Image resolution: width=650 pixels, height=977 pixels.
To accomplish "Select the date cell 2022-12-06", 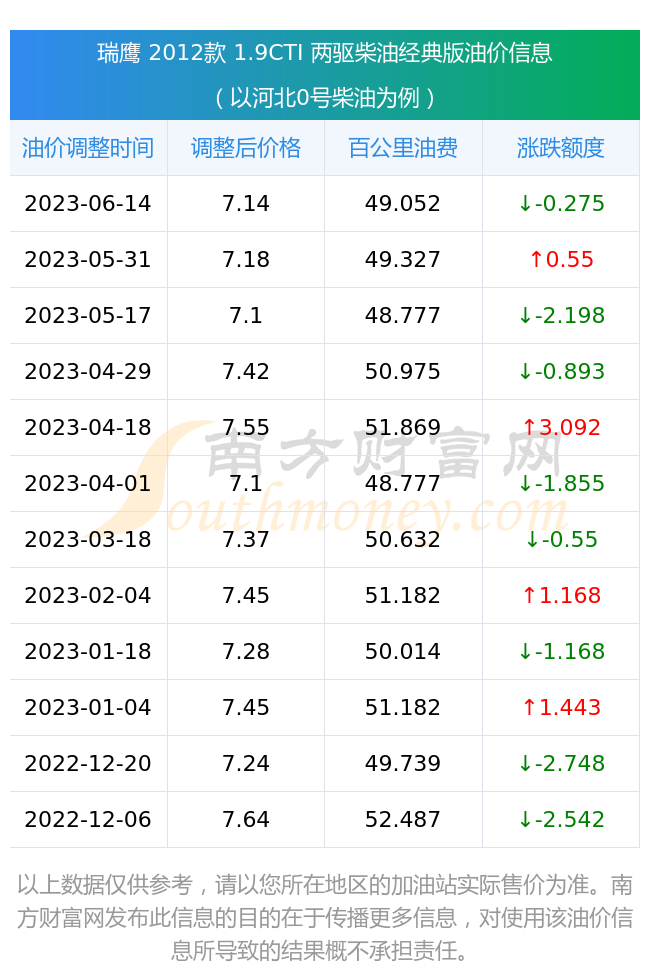I will click(x=88, y=820).
